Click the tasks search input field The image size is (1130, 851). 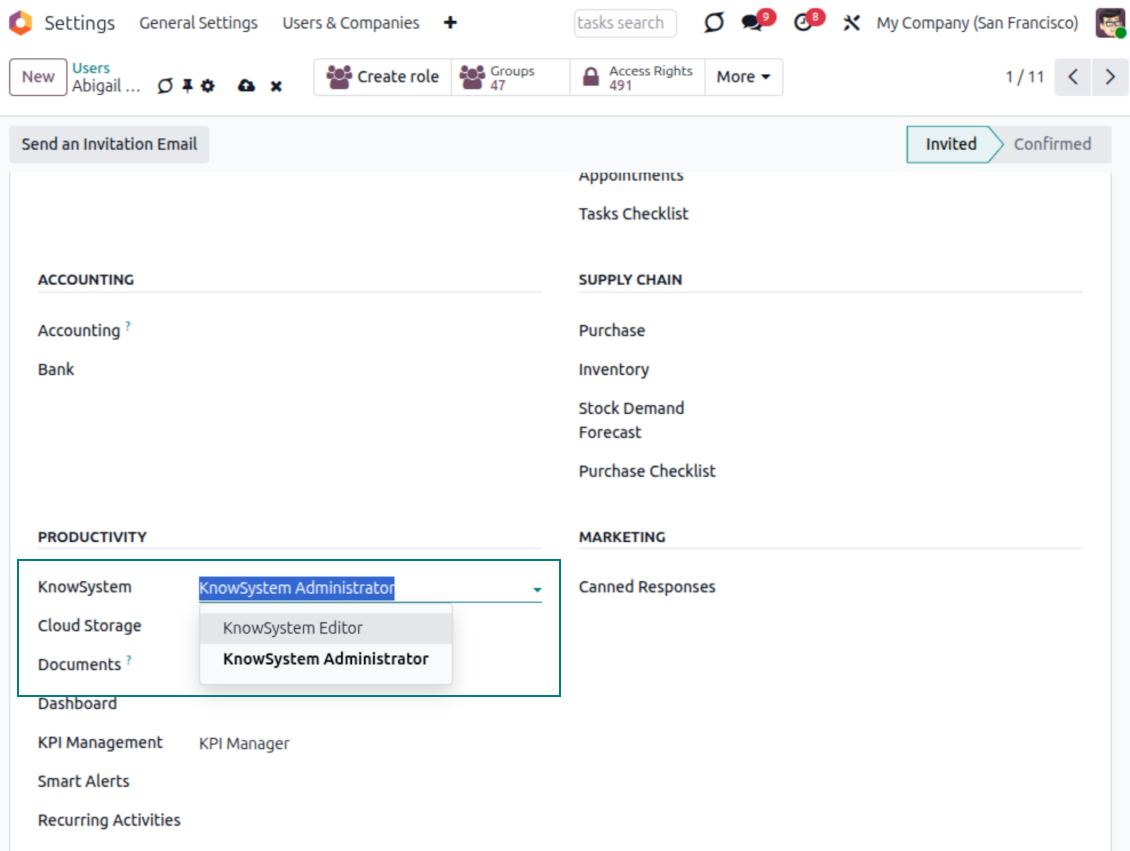pyautogui.click(x=624, y=23)
